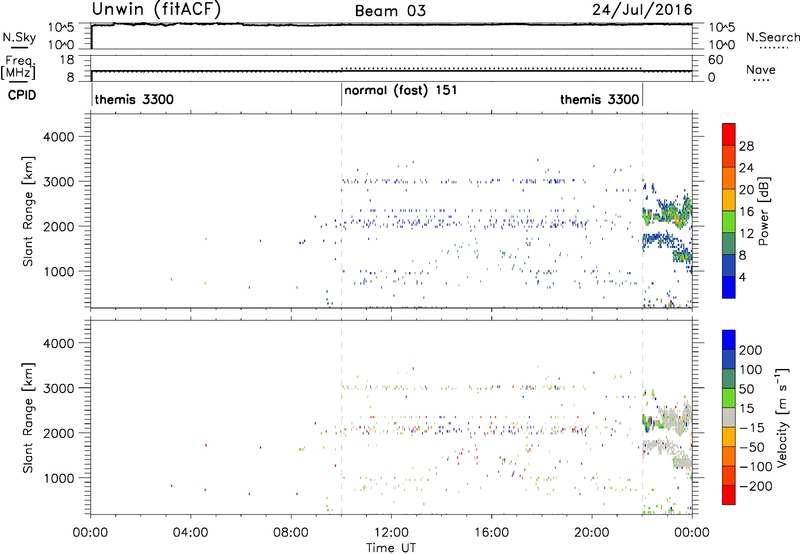
Task: Click the first 'themis 3300' CPID label
Action: pyautogui.click(x=134, y=99)
